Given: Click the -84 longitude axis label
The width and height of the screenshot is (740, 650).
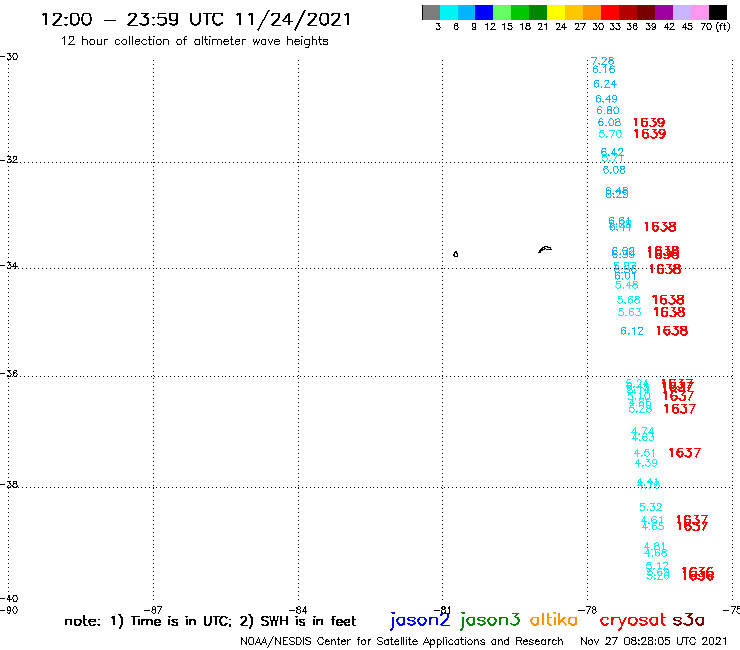Looking at the screenshot, I should [x=299, y=610].
